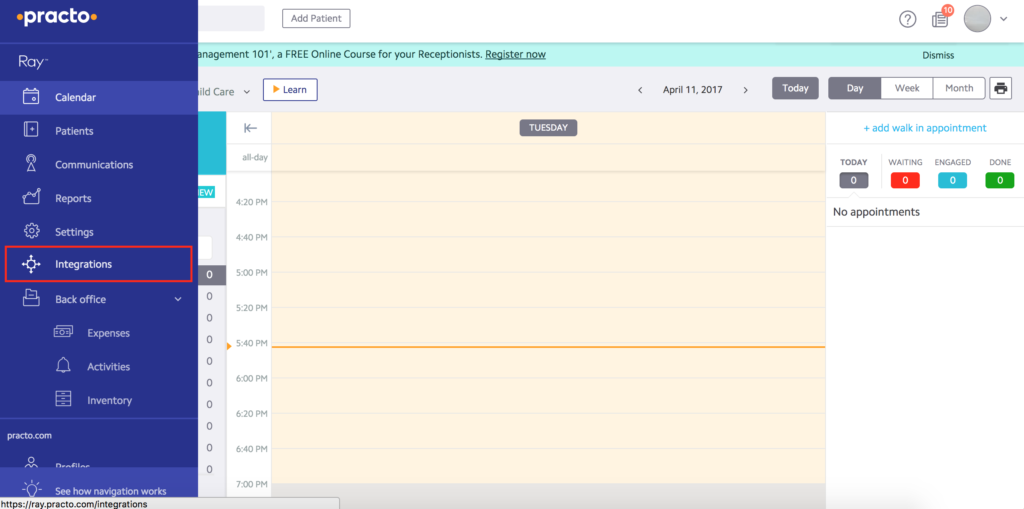Switch calendar to Week view
Image resolution: width=1024 pixels, height=509 pixels.
[907, 88]
